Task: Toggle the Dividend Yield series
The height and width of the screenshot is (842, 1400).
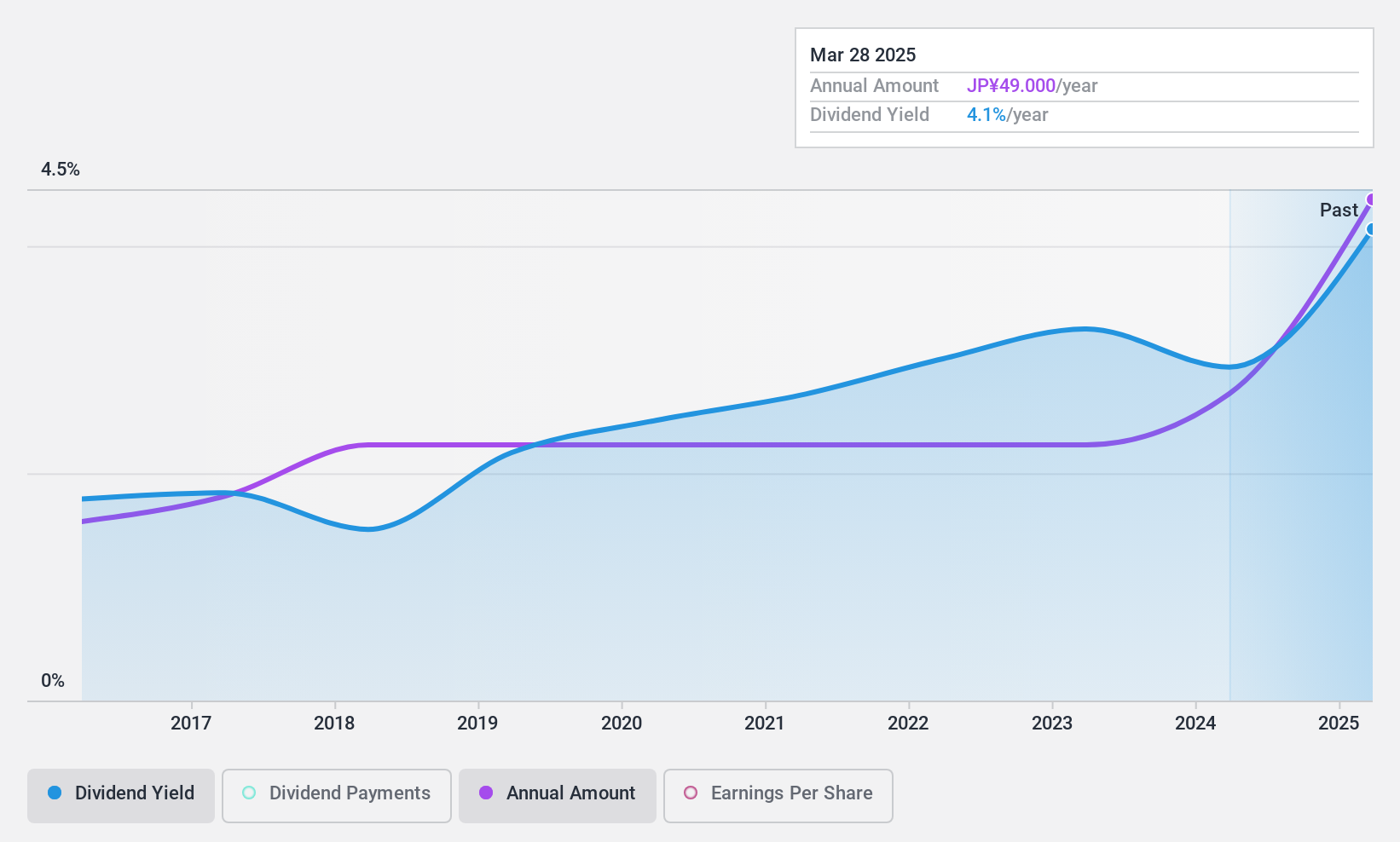Action: [120, 796]
